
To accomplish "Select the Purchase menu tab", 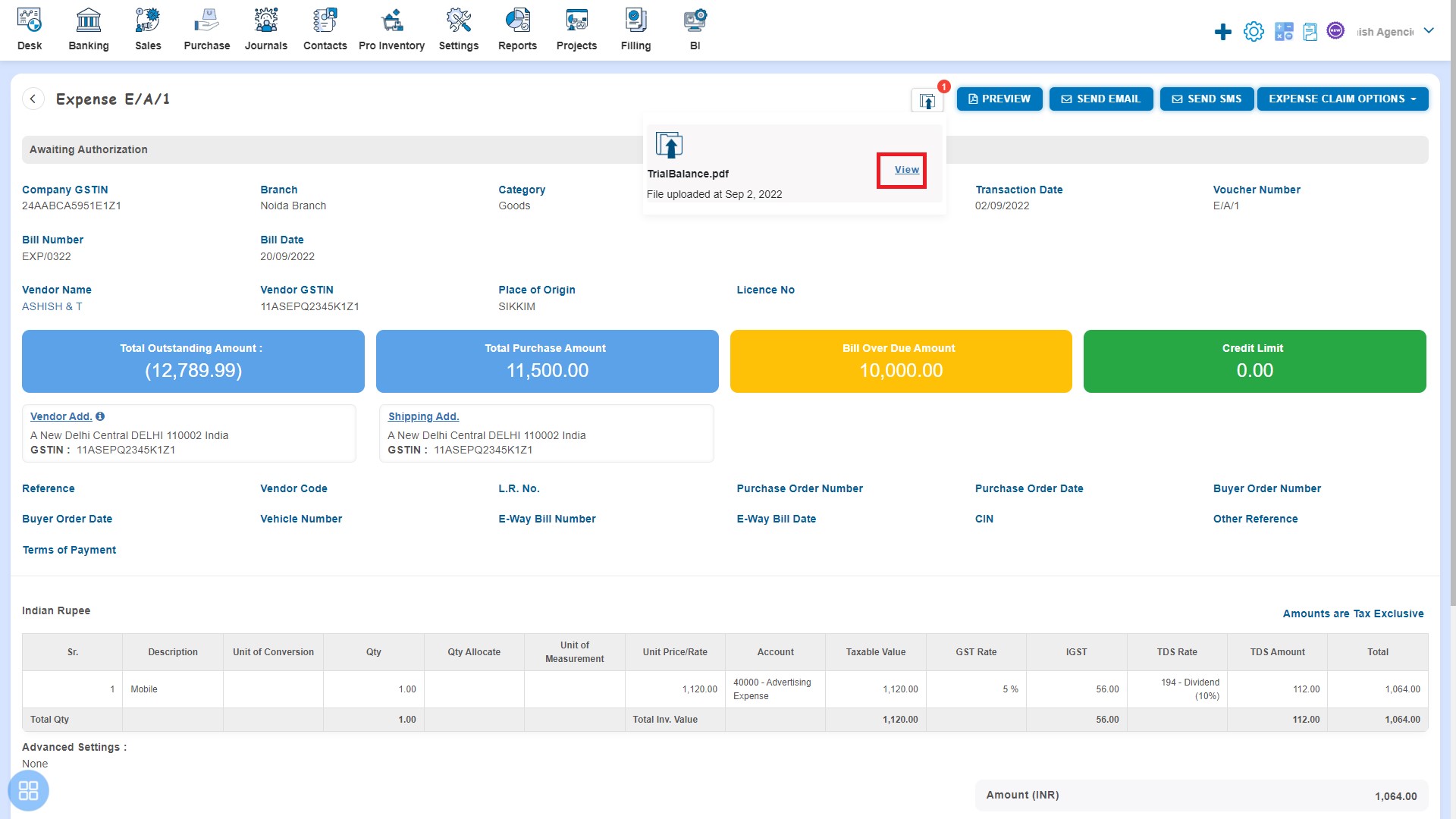I will (x=206, y=31).
